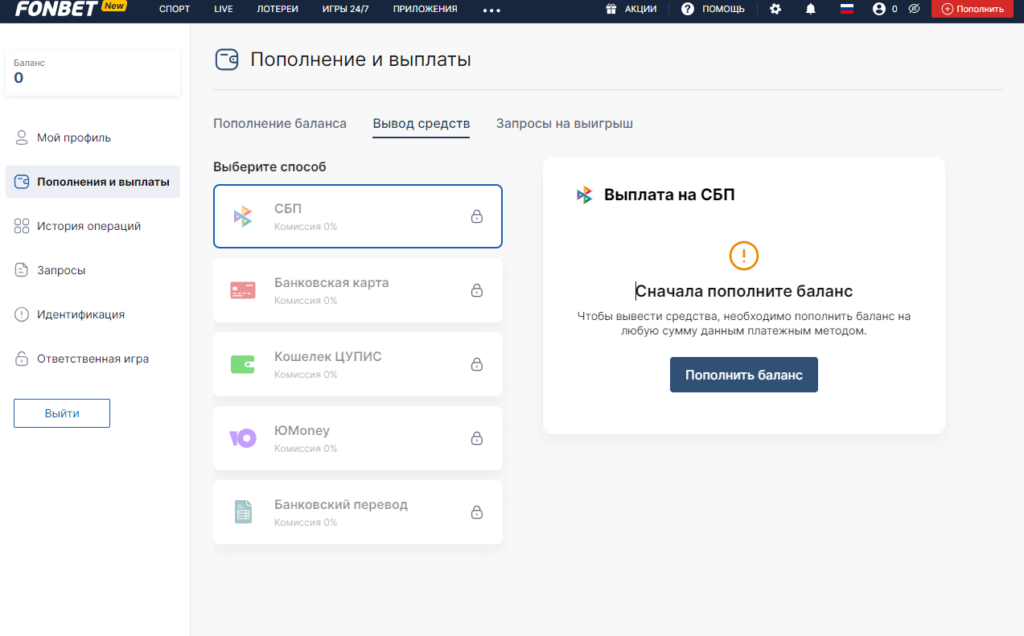Click the user account avatar icon
1024x636 pixels.
pyautogui.click(x=879, y=9)
